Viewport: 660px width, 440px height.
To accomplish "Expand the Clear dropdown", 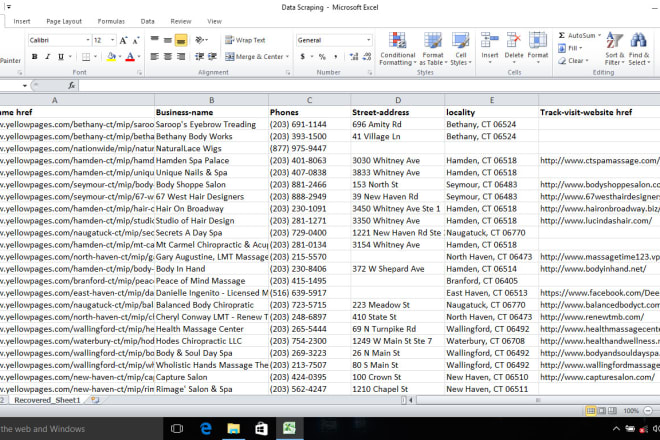I will 587,61.
